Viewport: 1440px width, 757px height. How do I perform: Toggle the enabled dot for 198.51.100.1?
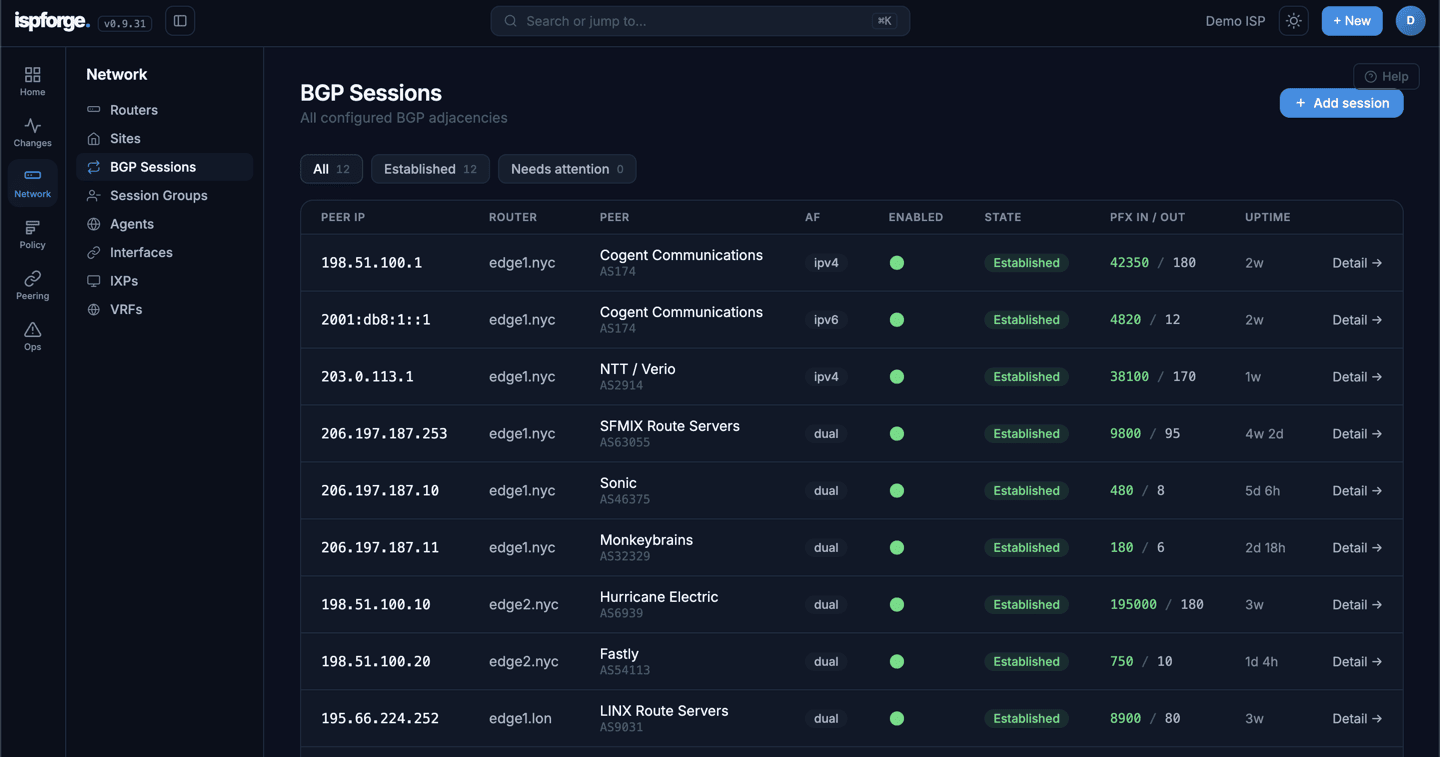(x=897, y=263)
